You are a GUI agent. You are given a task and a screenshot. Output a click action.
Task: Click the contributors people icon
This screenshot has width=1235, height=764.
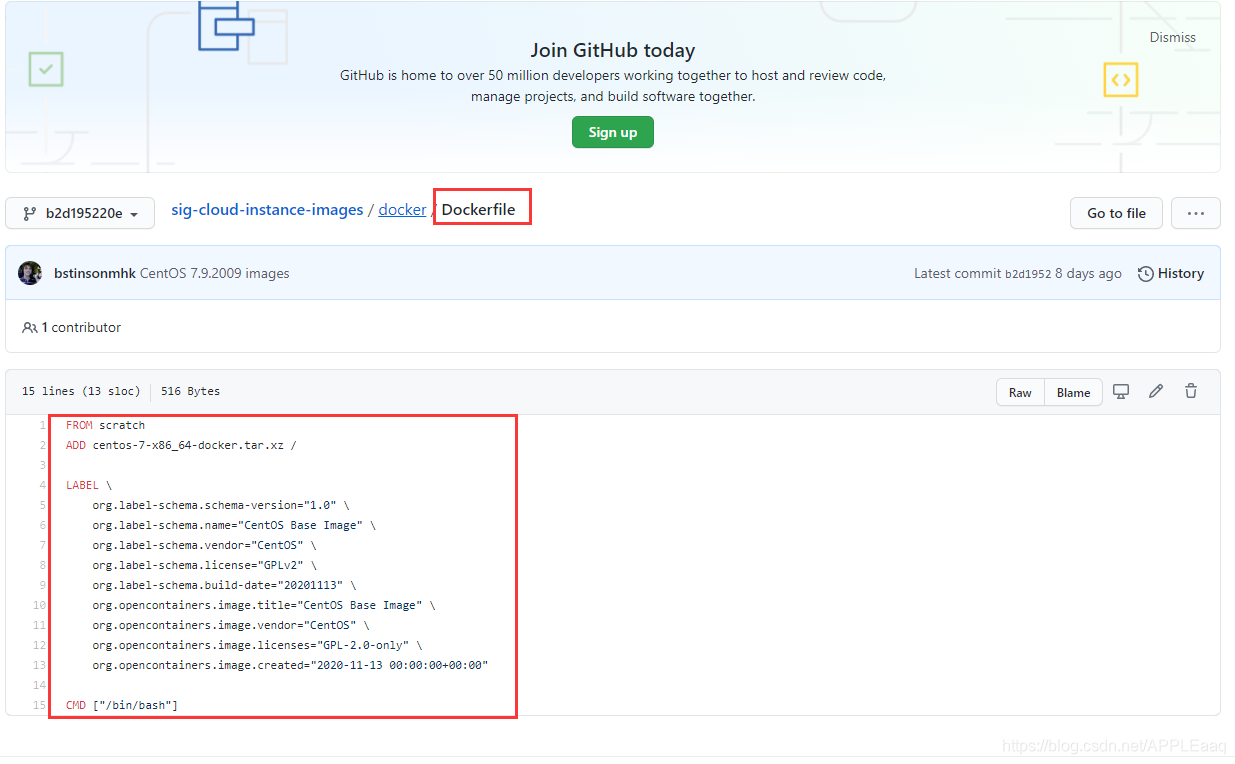point(30,327)
